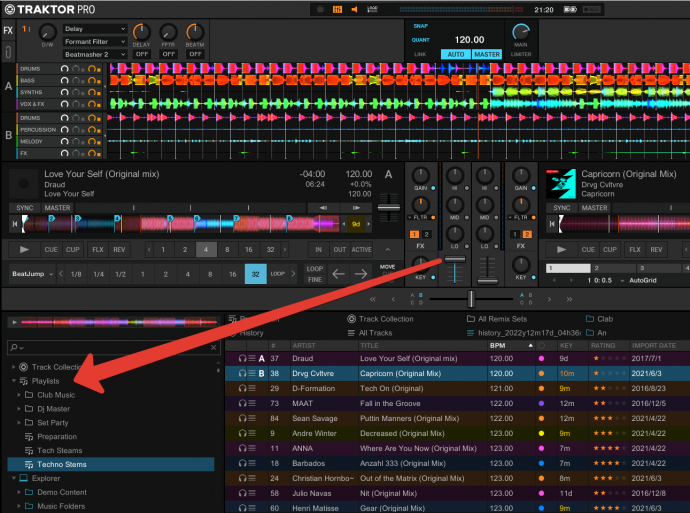Click the preview player play icon
Image resolution: width=690 pixels, height=513 pixels.
tap(14, 322)
